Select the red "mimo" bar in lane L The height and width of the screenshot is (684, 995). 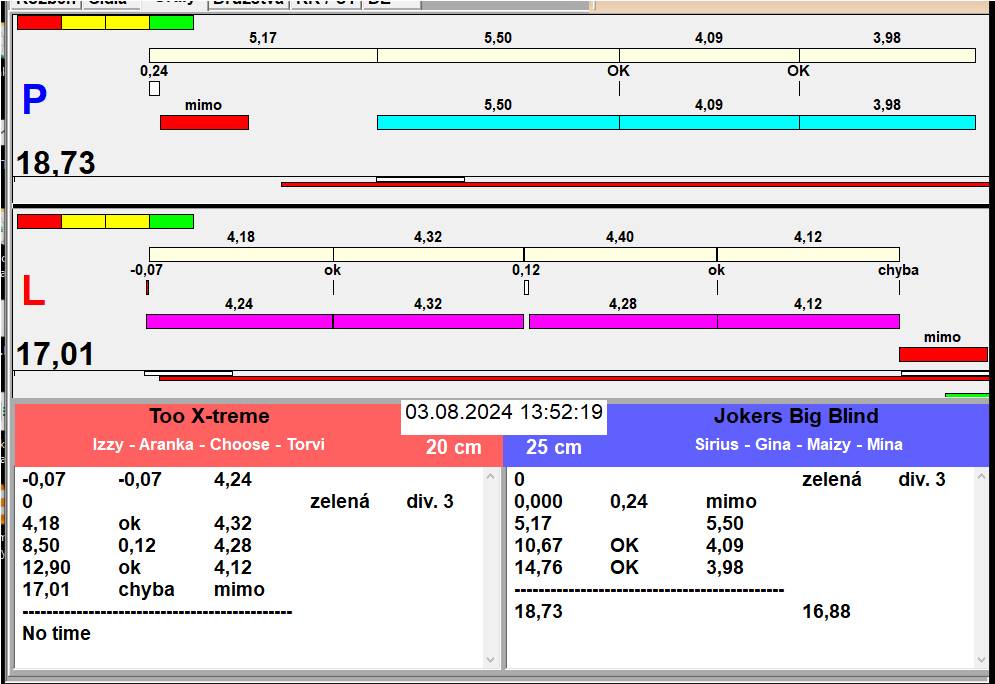[942, 354]
